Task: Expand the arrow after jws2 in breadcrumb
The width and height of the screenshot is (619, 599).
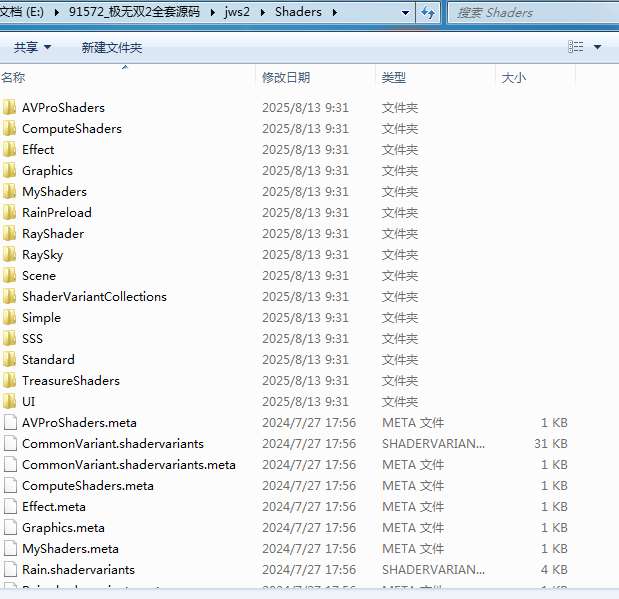Action: click(263, 13)
